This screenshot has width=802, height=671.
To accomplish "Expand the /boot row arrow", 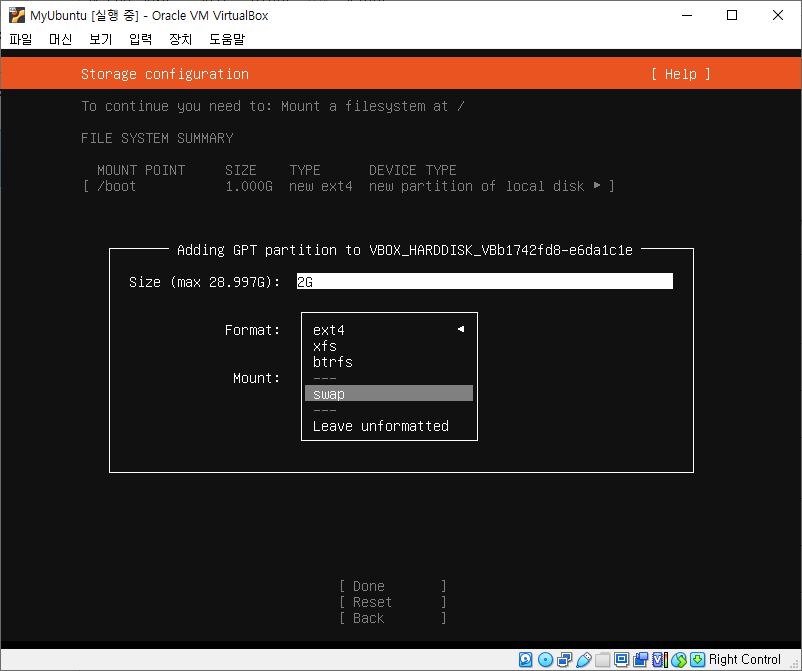I will tap(597, 185).
